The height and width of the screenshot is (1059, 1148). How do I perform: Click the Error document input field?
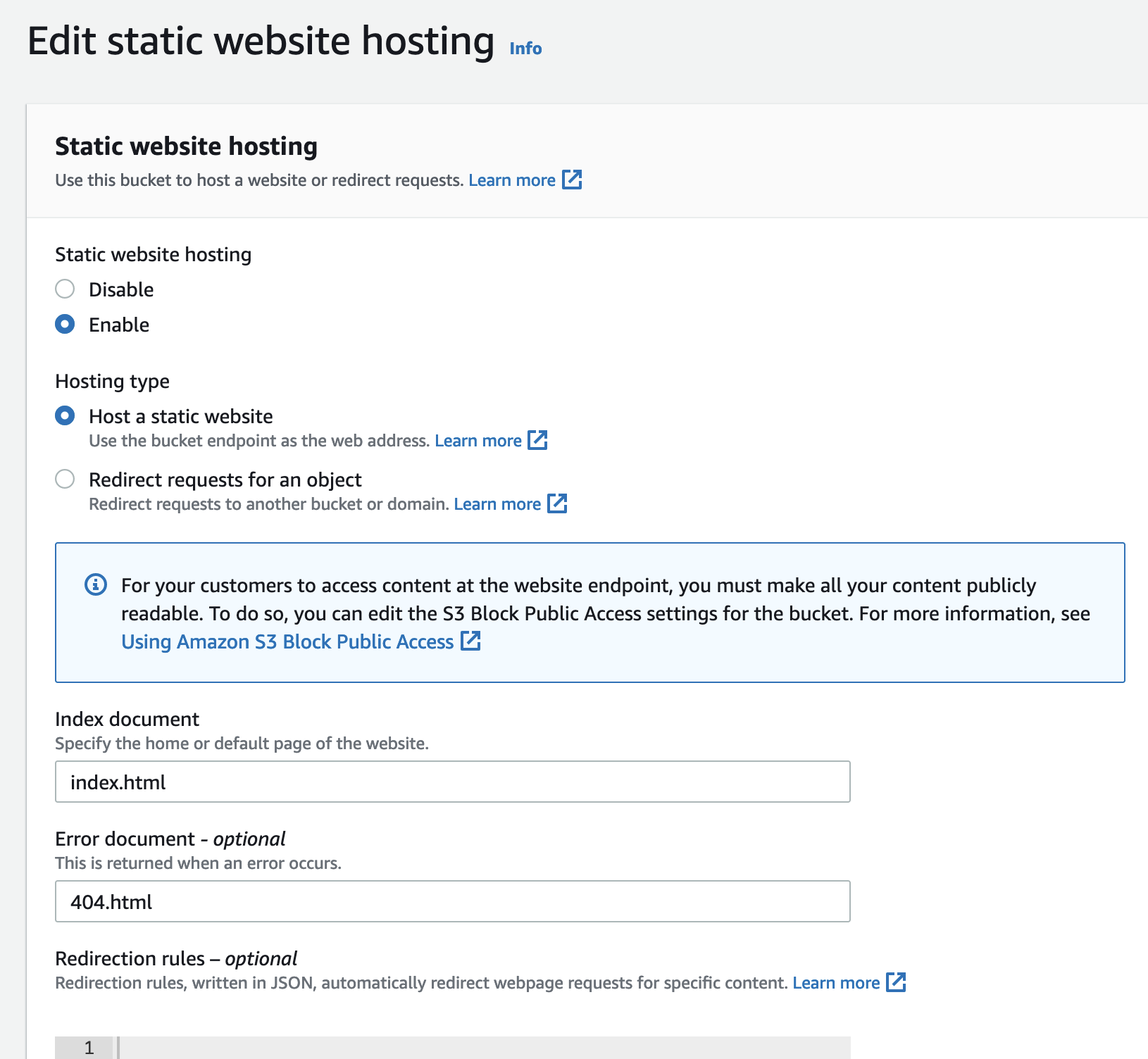[x=452, y=901]
